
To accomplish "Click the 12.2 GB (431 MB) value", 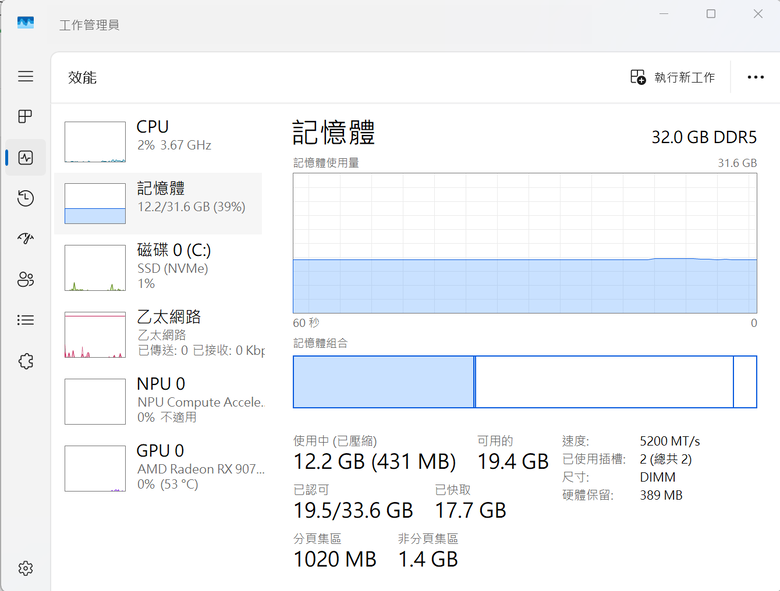I will point(375,462).
